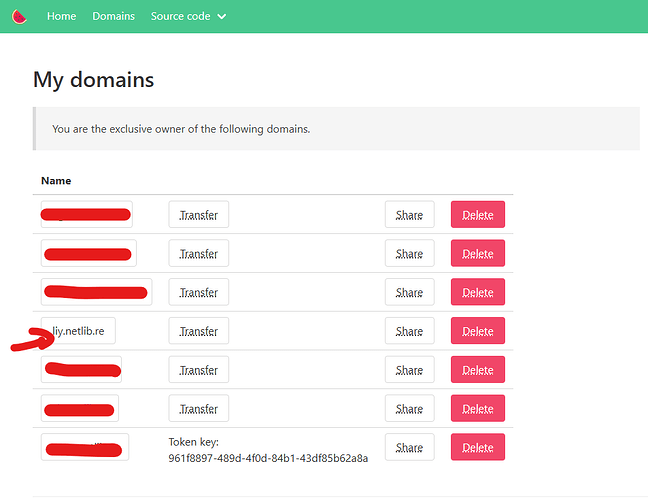Screen dimensions: 648x500
Task: Click Transfer in row just below liy.netlib.re
Action: click(198, 369)
